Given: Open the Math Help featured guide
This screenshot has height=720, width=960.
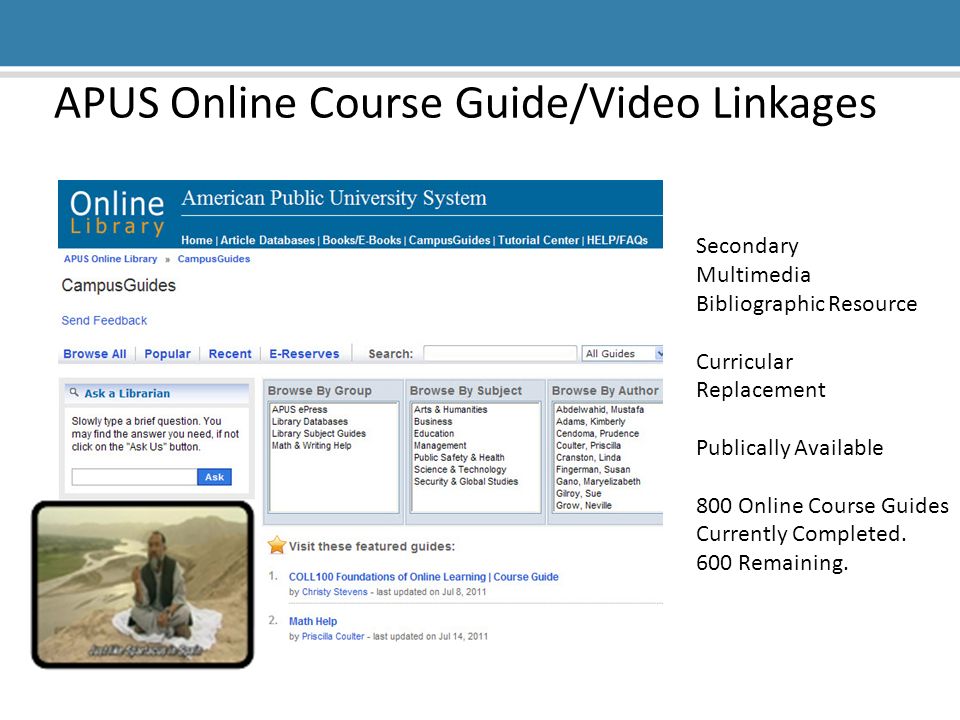Looking at the screenshot, I should [313, 621].
